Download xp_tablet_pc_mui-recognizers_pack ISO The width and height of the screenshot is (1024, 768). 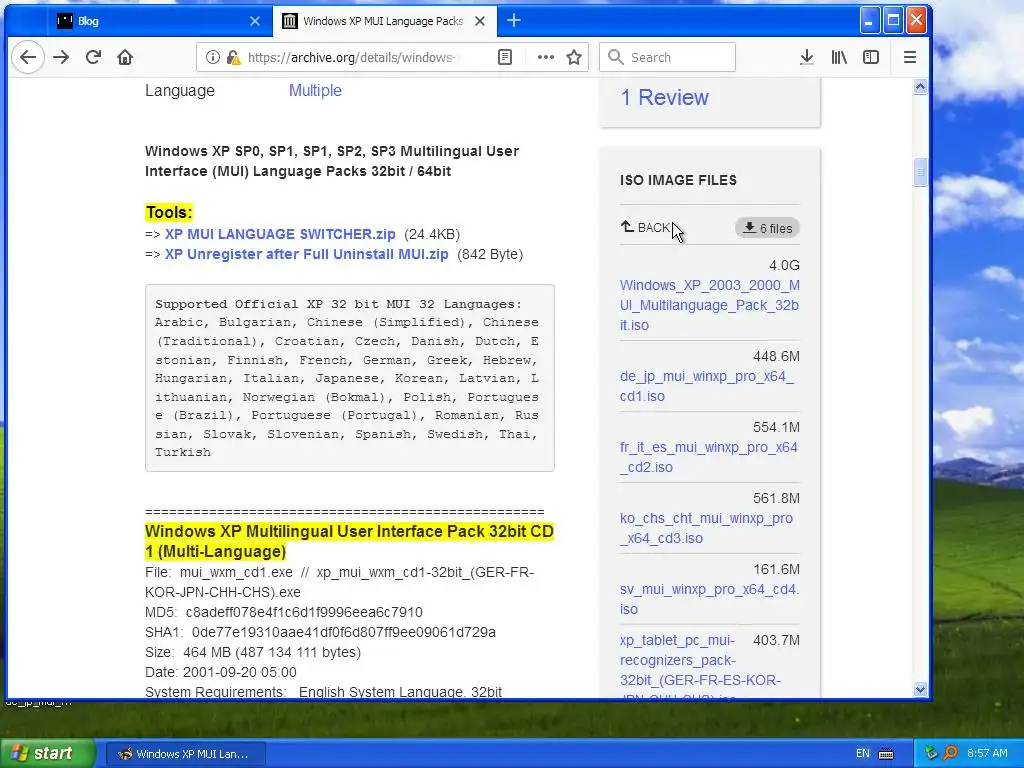pos(700,667)
